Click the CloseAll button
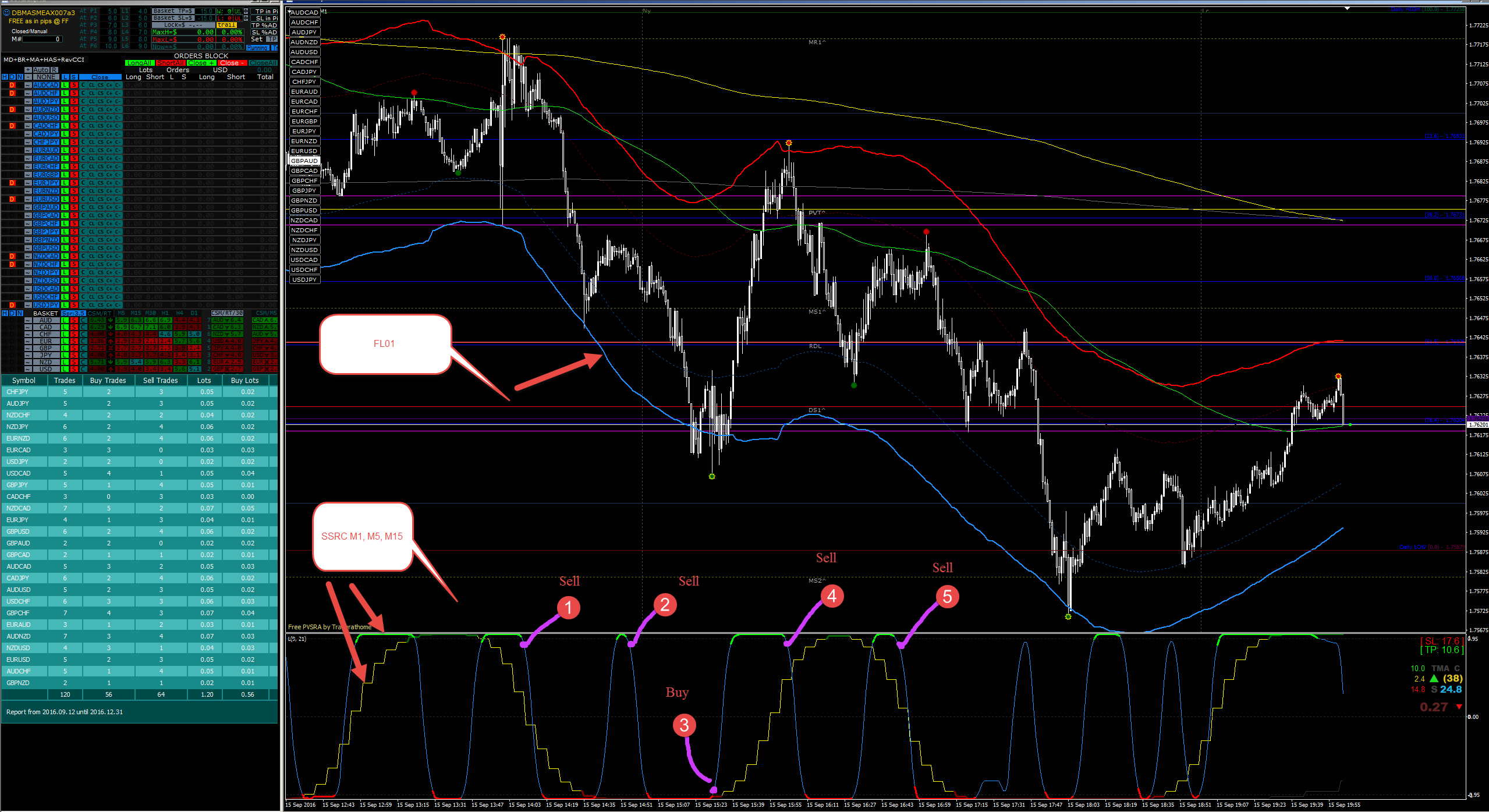Image resolution: width=1489 pixels, height=812 pixels. point(263,63)
